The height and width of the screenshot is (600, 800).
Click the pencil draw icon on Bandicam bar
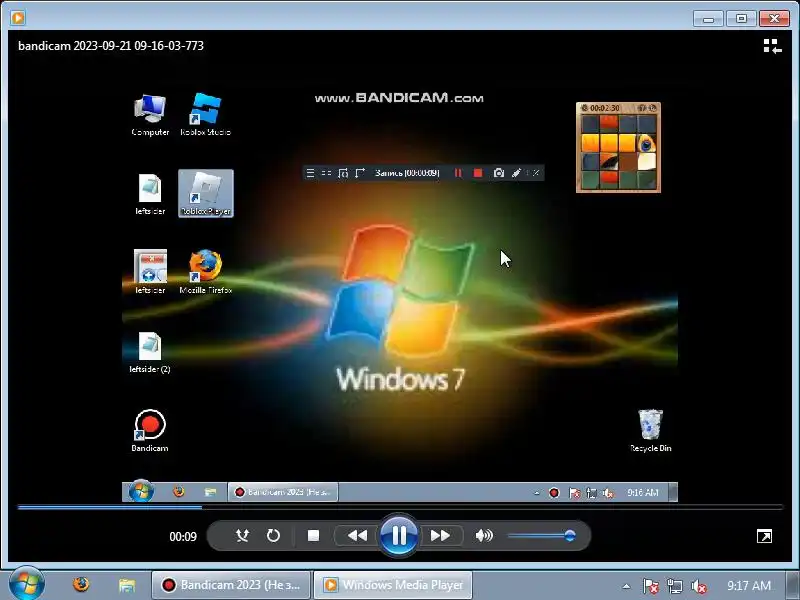[x=516, y=173]
